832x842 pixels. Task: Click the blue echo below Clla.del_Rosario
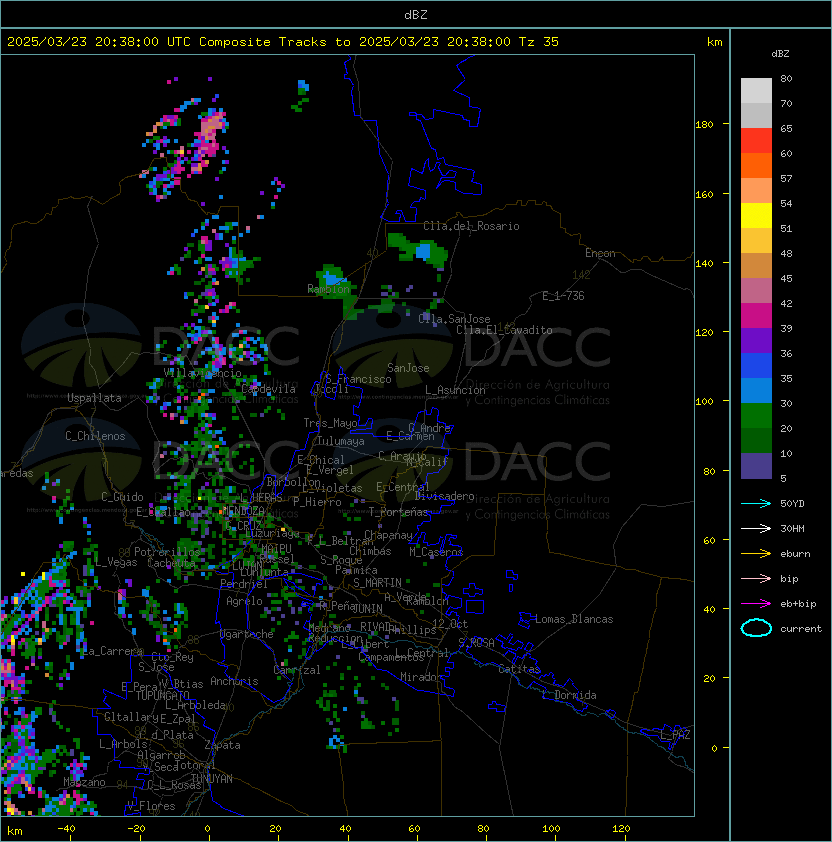click(x=423, y=251)
